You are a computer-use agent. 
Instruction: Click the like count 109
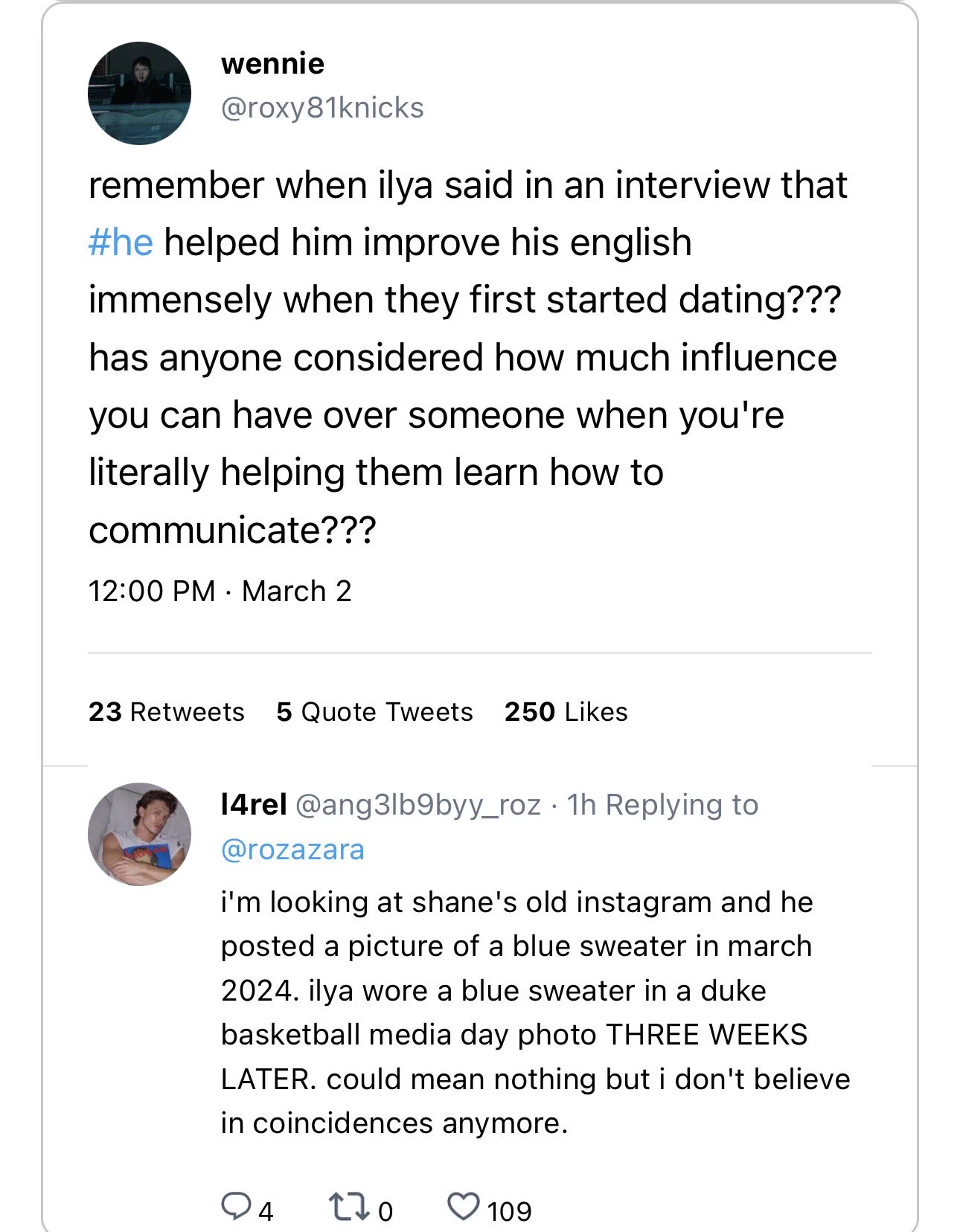tap(509, 1211)
